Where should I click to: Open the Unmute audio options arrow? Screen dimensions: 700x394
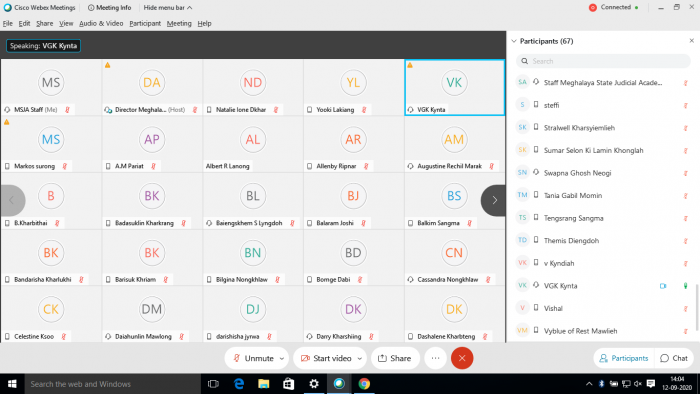tap(282, 358)
